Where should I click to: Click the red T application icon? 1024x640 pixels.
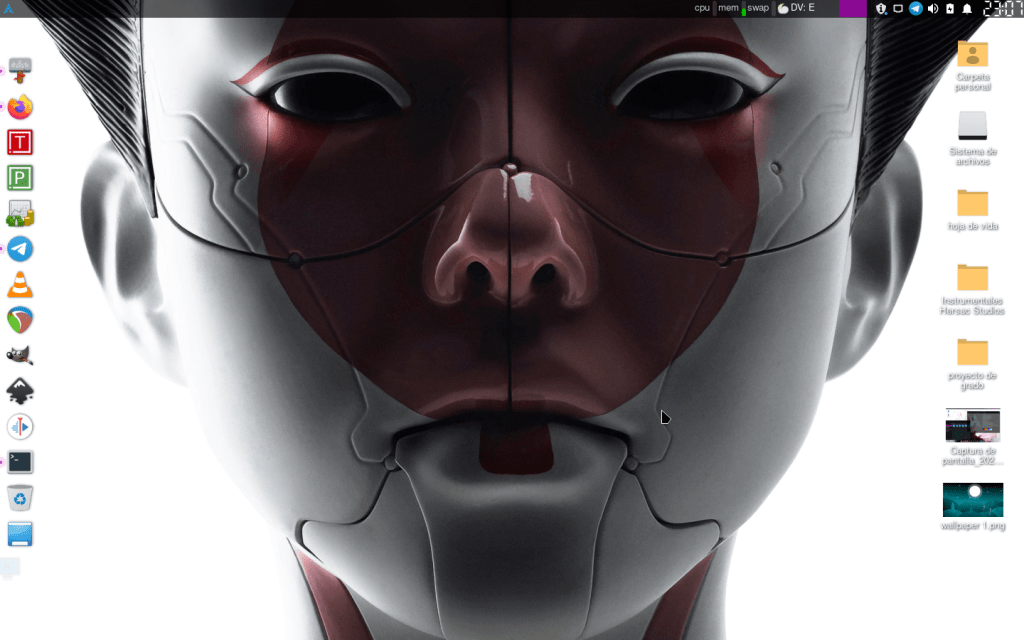(20, 142)
